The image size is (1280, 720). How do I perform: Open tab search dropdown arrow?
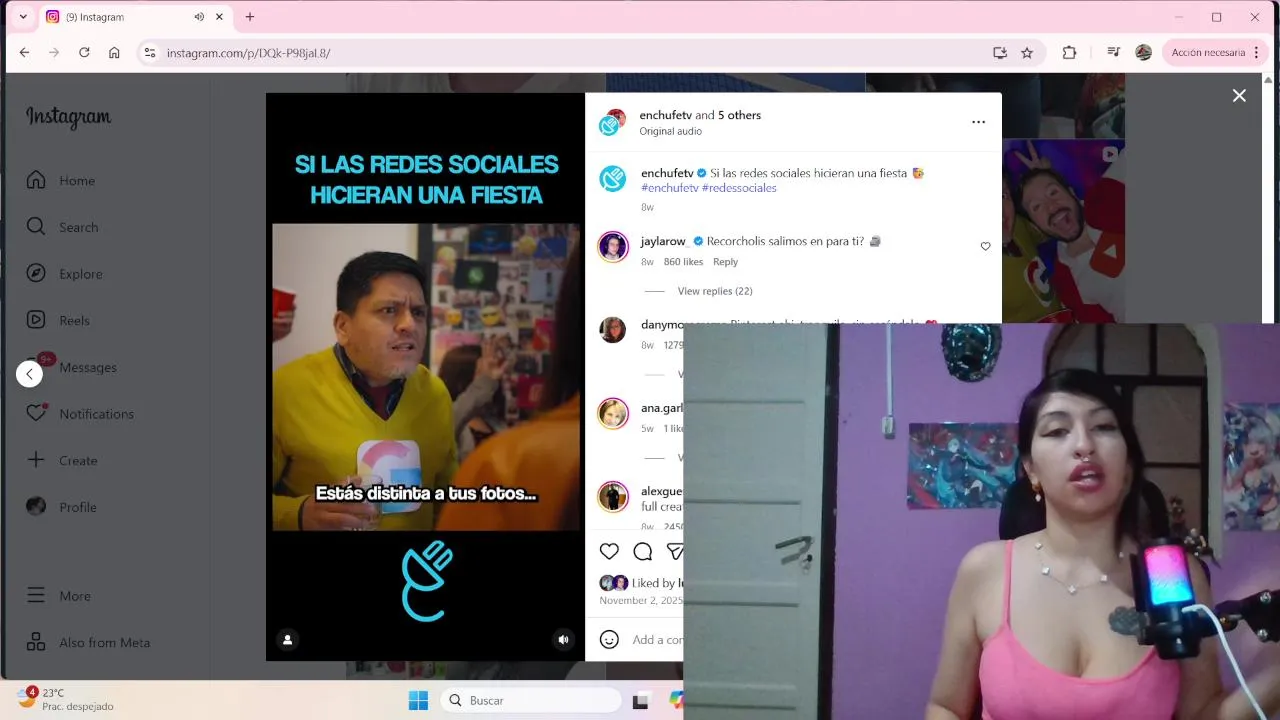[23, 17]
